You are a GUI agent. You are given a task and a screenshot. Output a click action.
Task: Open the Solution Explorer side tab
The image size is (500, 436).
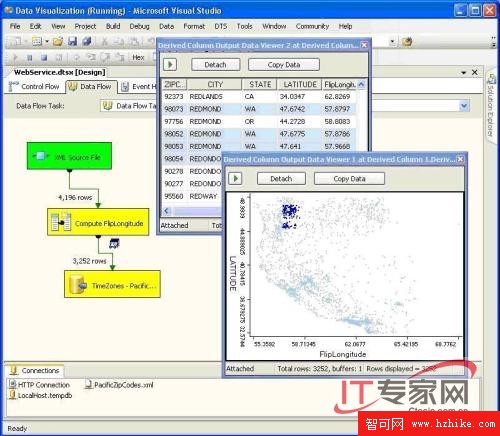click(491, 106)
